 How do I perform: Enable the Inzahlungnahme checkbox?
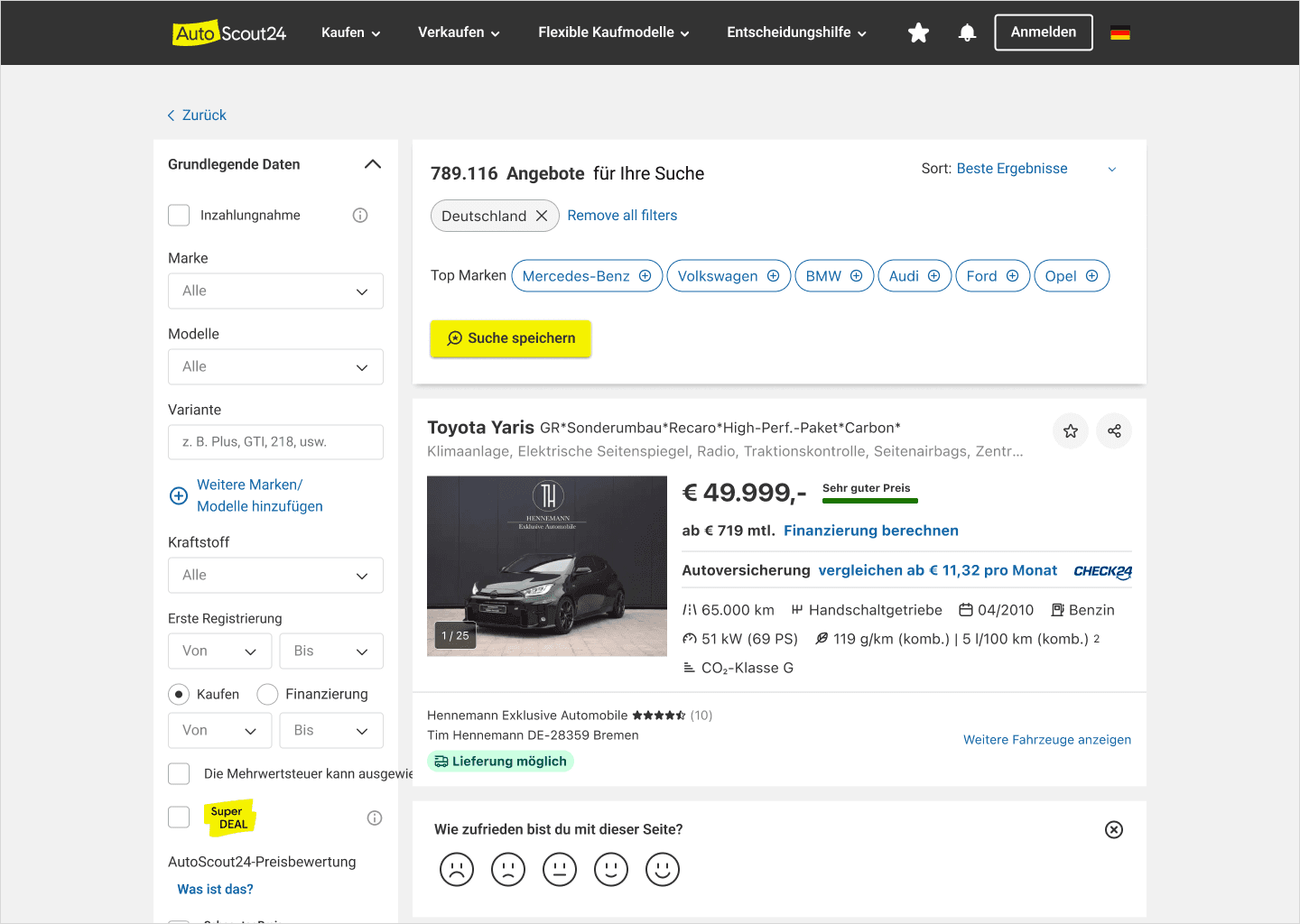pyautogui.click(x=178, y=215)
